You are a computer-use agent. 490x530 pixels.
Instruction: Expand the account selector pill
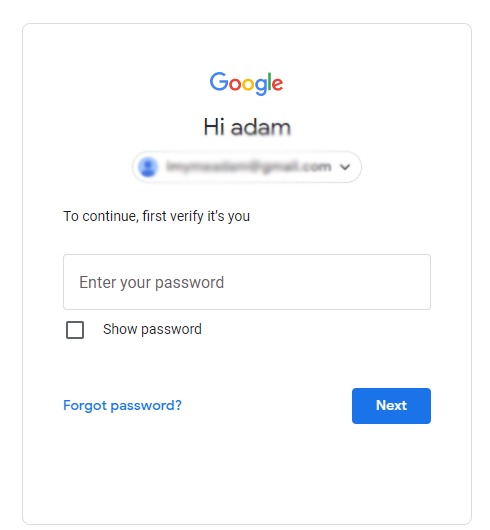coord(247,167)
